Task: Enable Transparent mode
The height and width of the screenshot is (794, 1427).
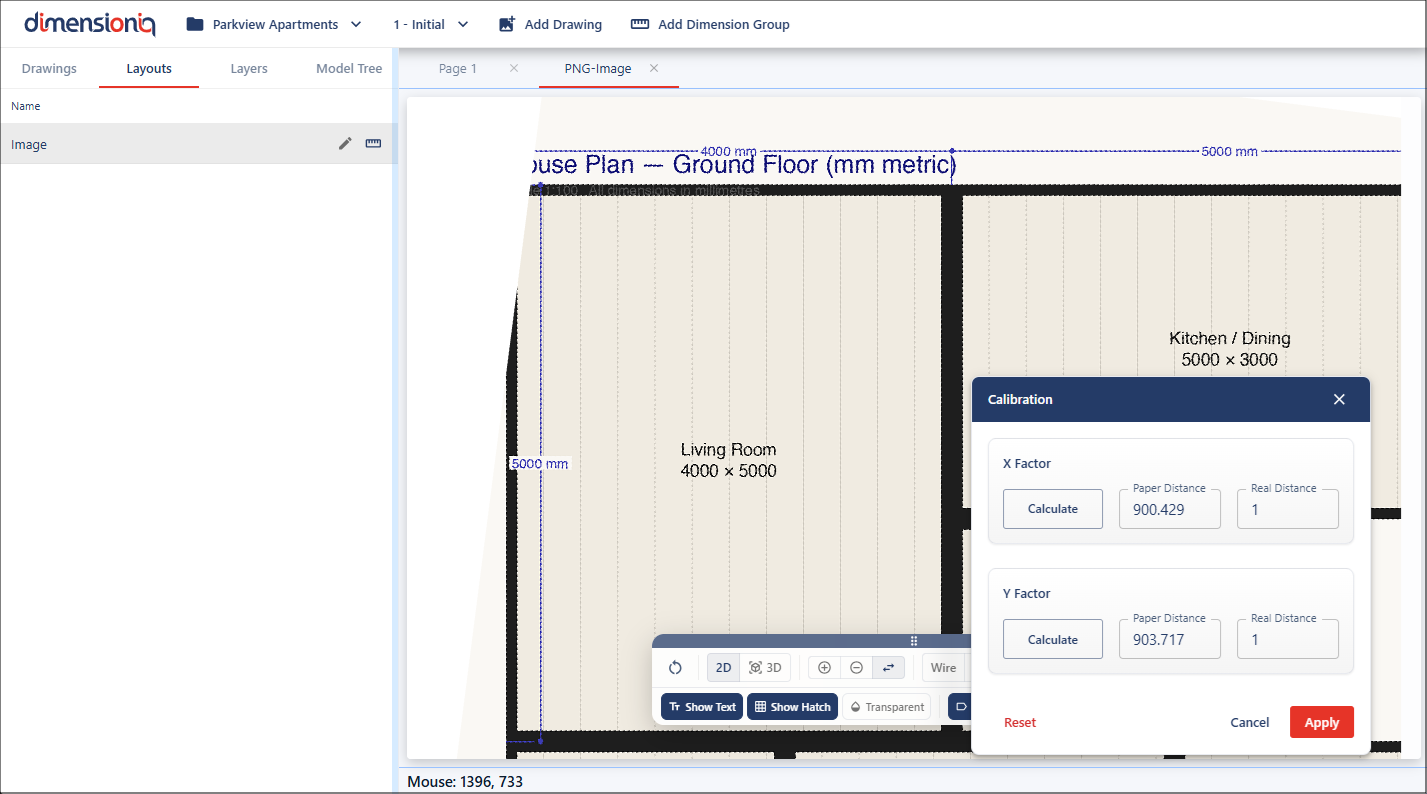Action: pos(886,707)
